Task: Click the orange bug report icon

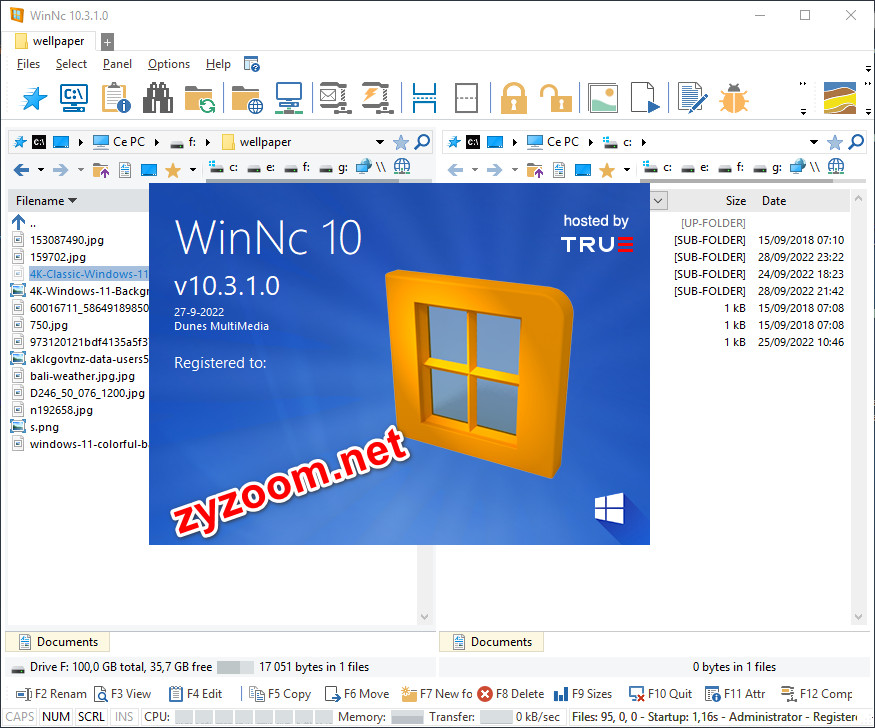Action: point(733,99)
